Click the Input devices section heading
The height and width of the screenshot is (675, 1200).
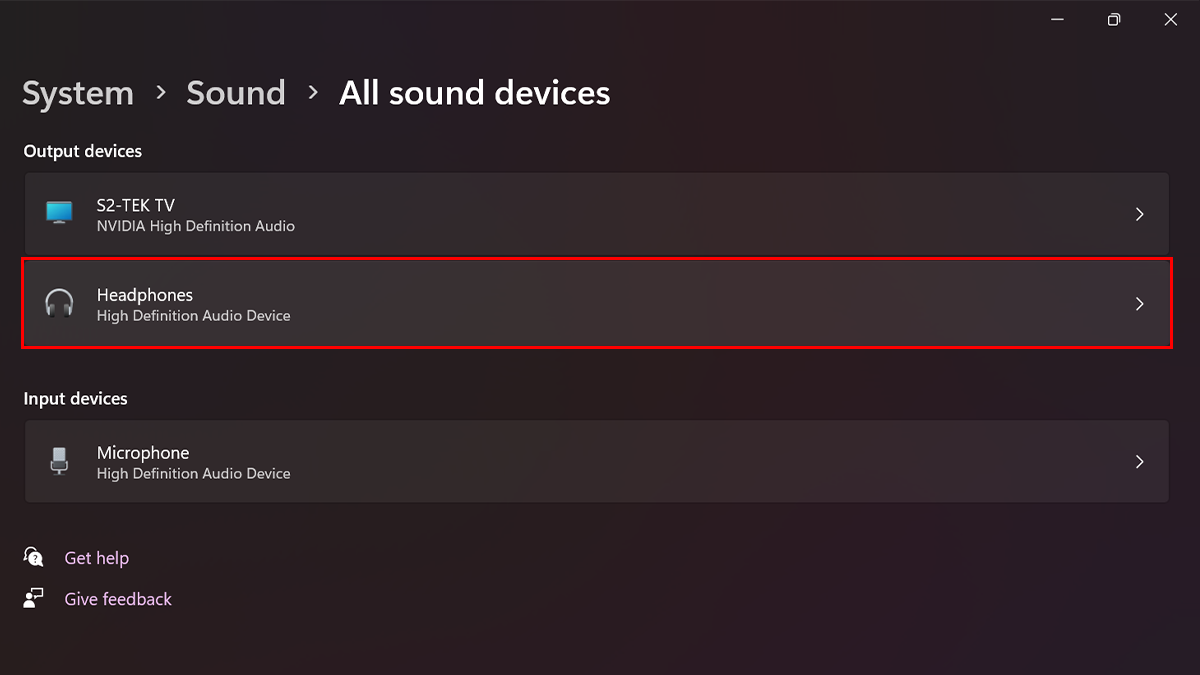tap(76, 398)
